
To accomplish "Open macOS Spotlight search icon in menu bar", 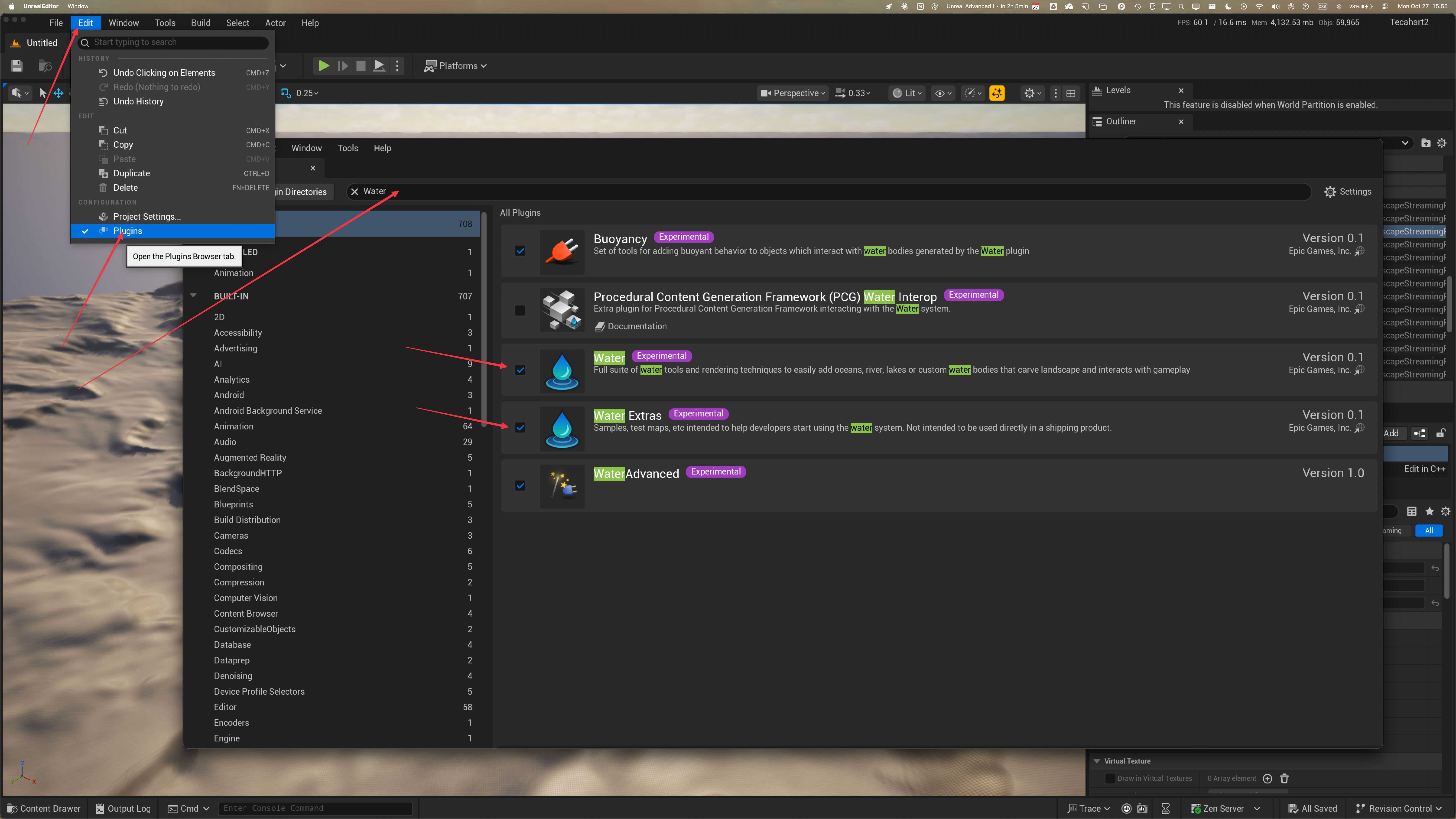I will pyautogui.click(x=1181, y=7).
